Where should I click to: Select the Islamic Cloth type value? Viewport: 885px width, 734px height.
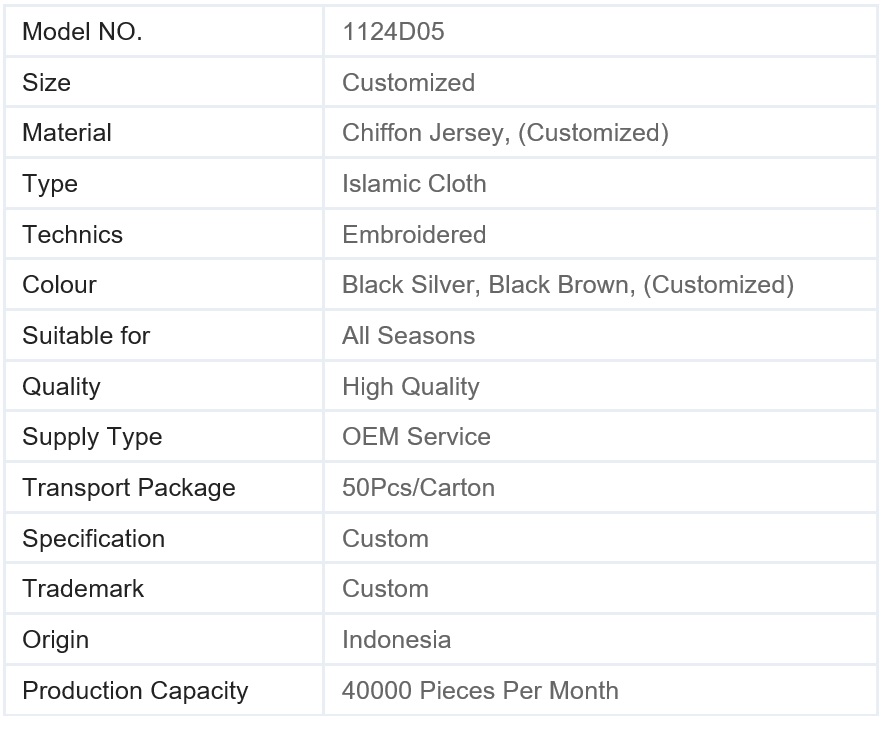coord(414,184)
